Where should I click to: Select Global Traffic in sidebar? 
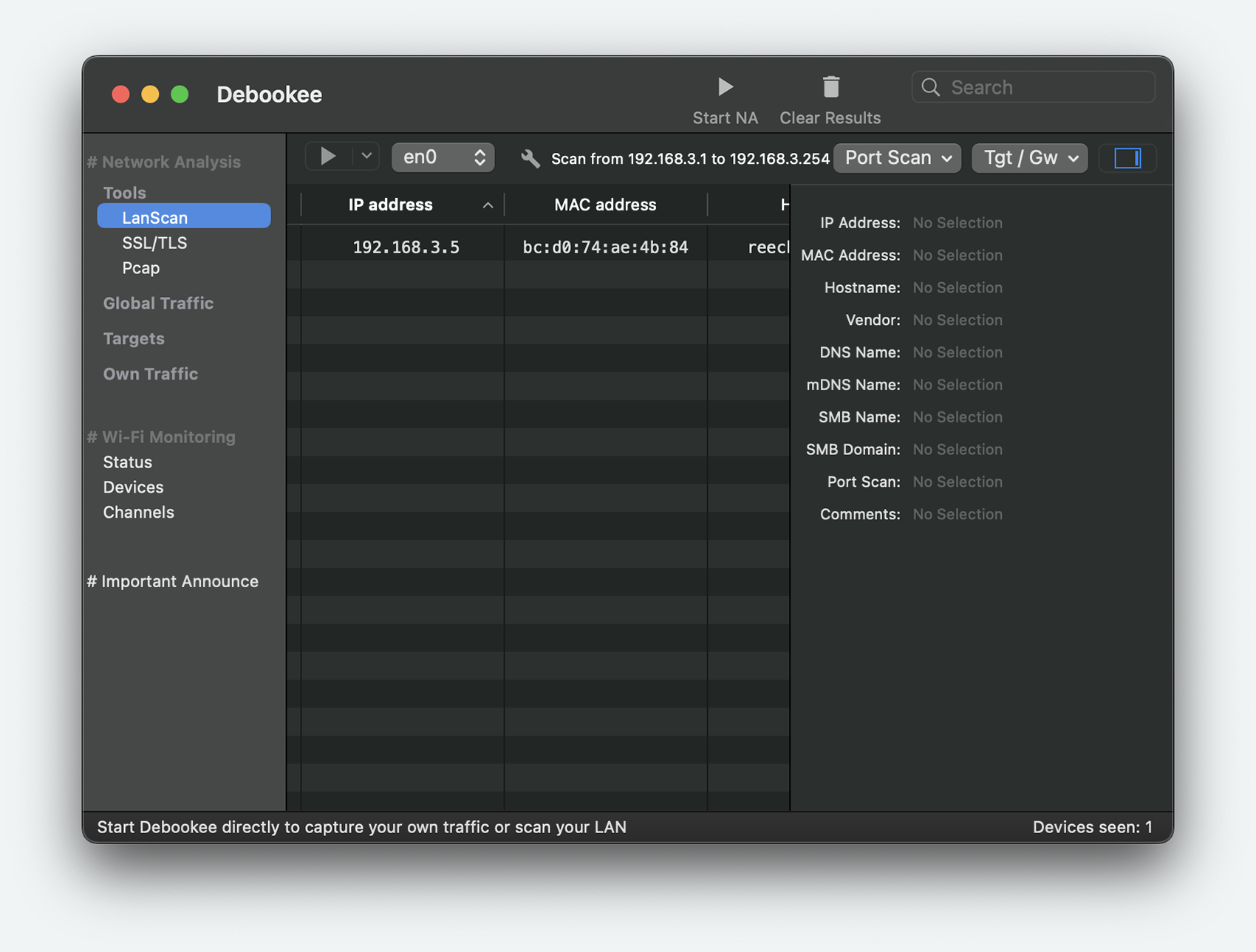click(x=158, y=303)
